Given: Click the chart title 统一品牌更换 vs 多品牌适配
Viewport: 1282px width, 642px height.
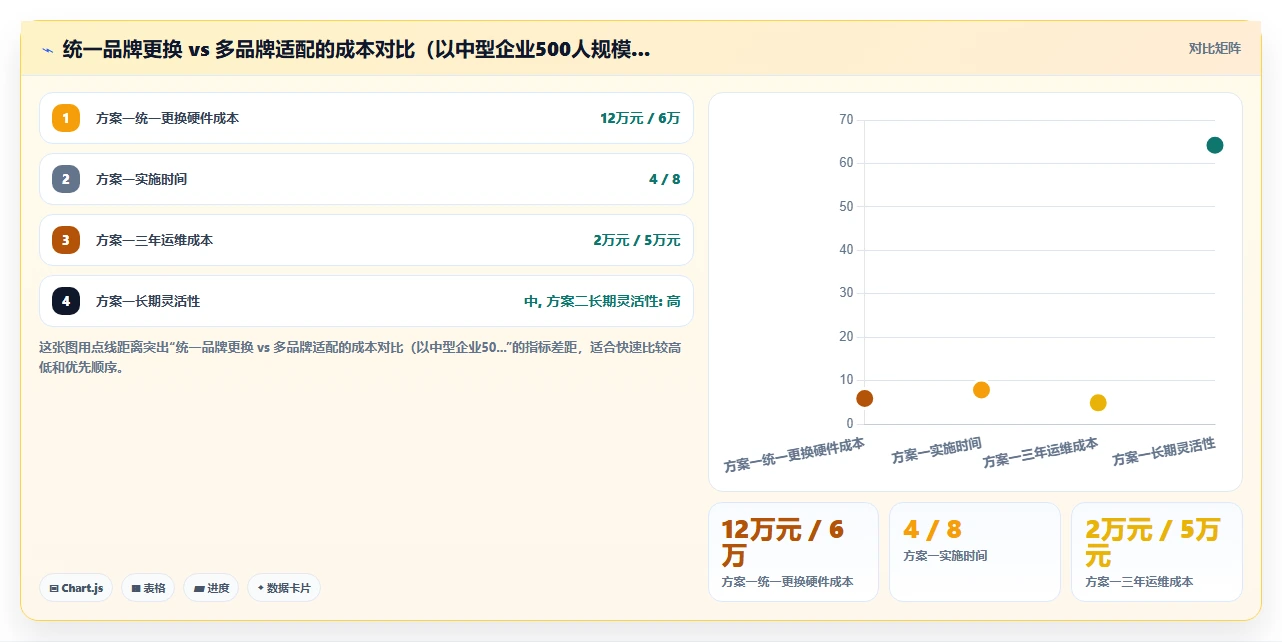Looking at the screenshot, I should click(x=356, y=49).
